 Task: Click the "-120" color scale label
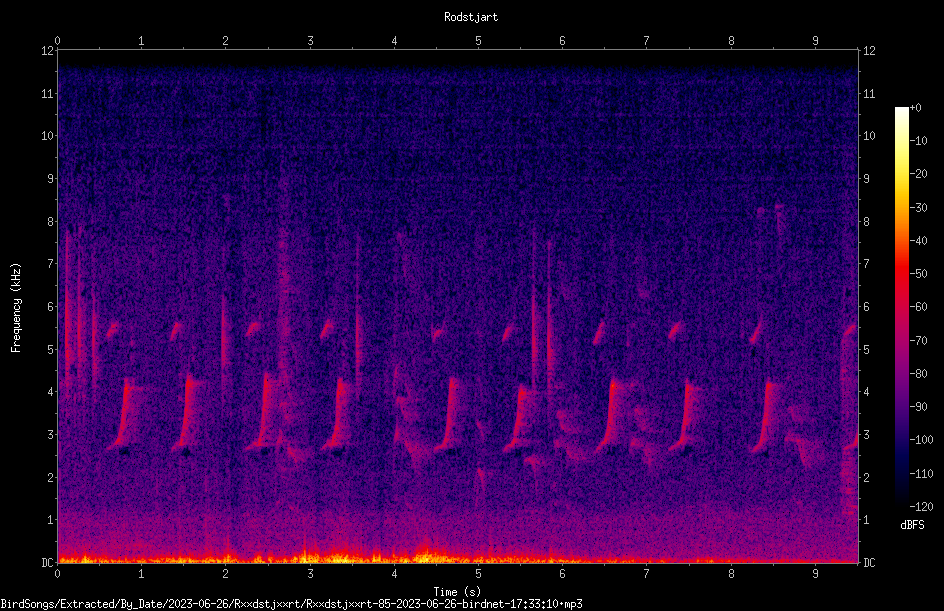pyautogui.click(x=921, y=507)
